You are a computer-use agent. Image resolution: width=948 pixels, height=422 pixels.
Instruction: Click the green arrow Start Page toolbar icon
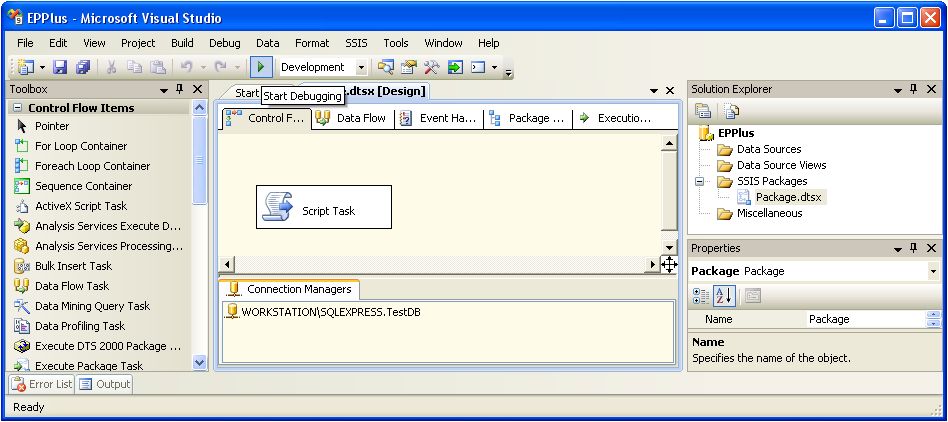(x=455, y=67)
